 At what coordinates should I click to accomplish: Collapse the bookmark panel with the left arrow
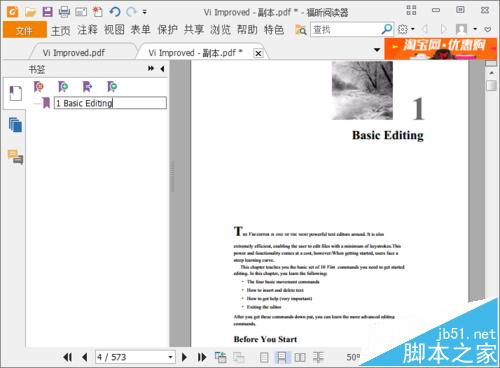point(162,69)
